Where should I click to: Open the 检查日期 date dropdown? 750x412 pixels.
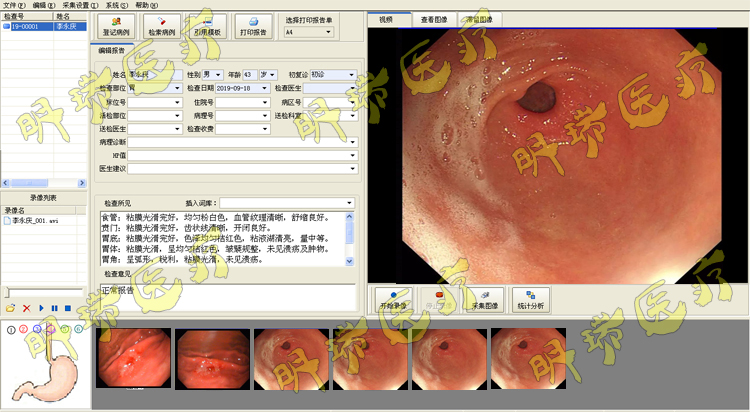(x=265, y=88)
